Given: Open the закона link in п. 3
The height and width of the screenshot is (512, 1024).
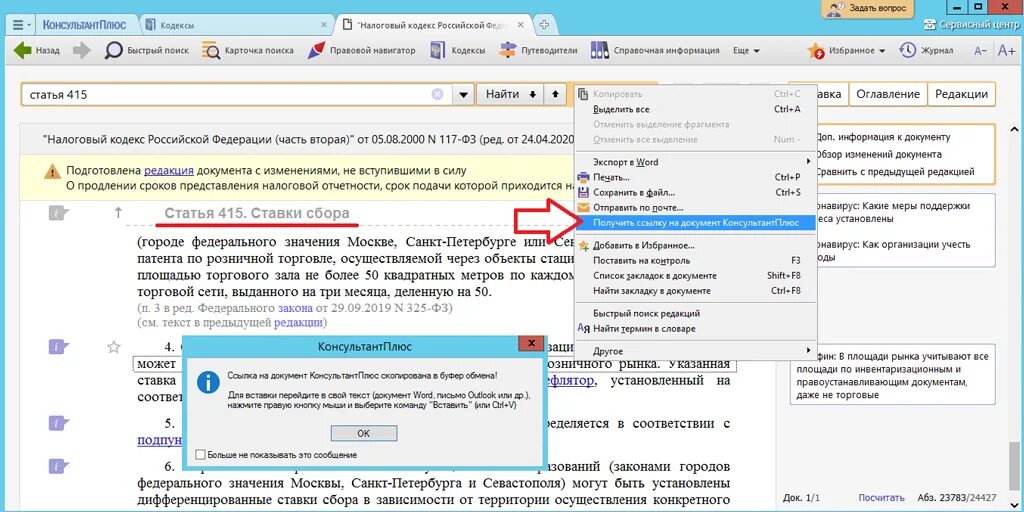Looking at the screenshot, I should [294, 307].
